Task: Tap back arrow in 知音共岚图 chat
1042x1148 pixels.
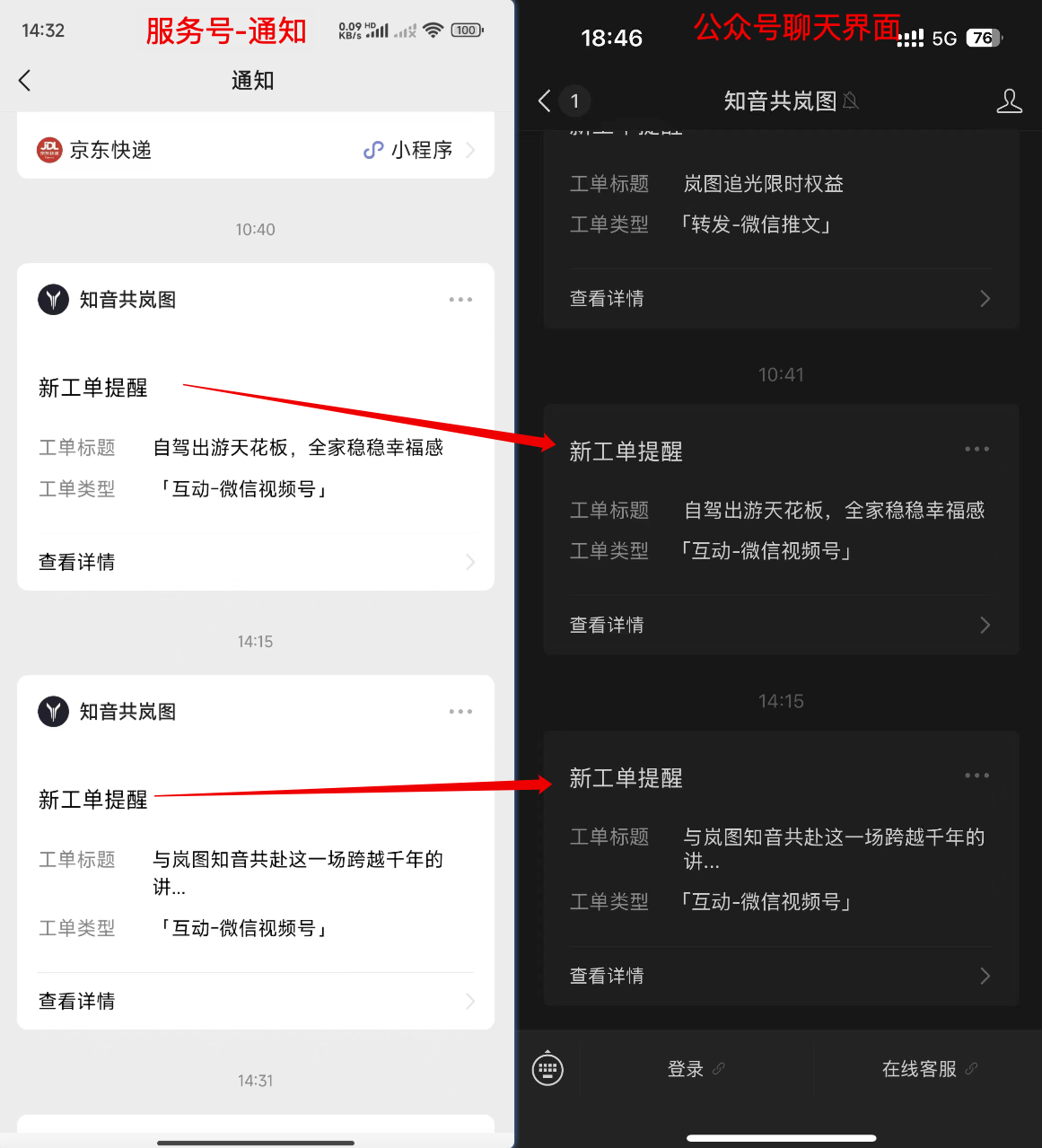Action: [x=544, y=101]
